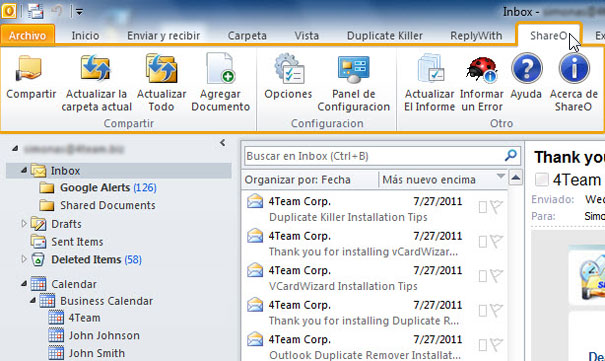The width and height of the screenshot is (605, 361).
Task: Toggle category box of Outlook Duplicate Remover email
Action: (x=483, y=345)
